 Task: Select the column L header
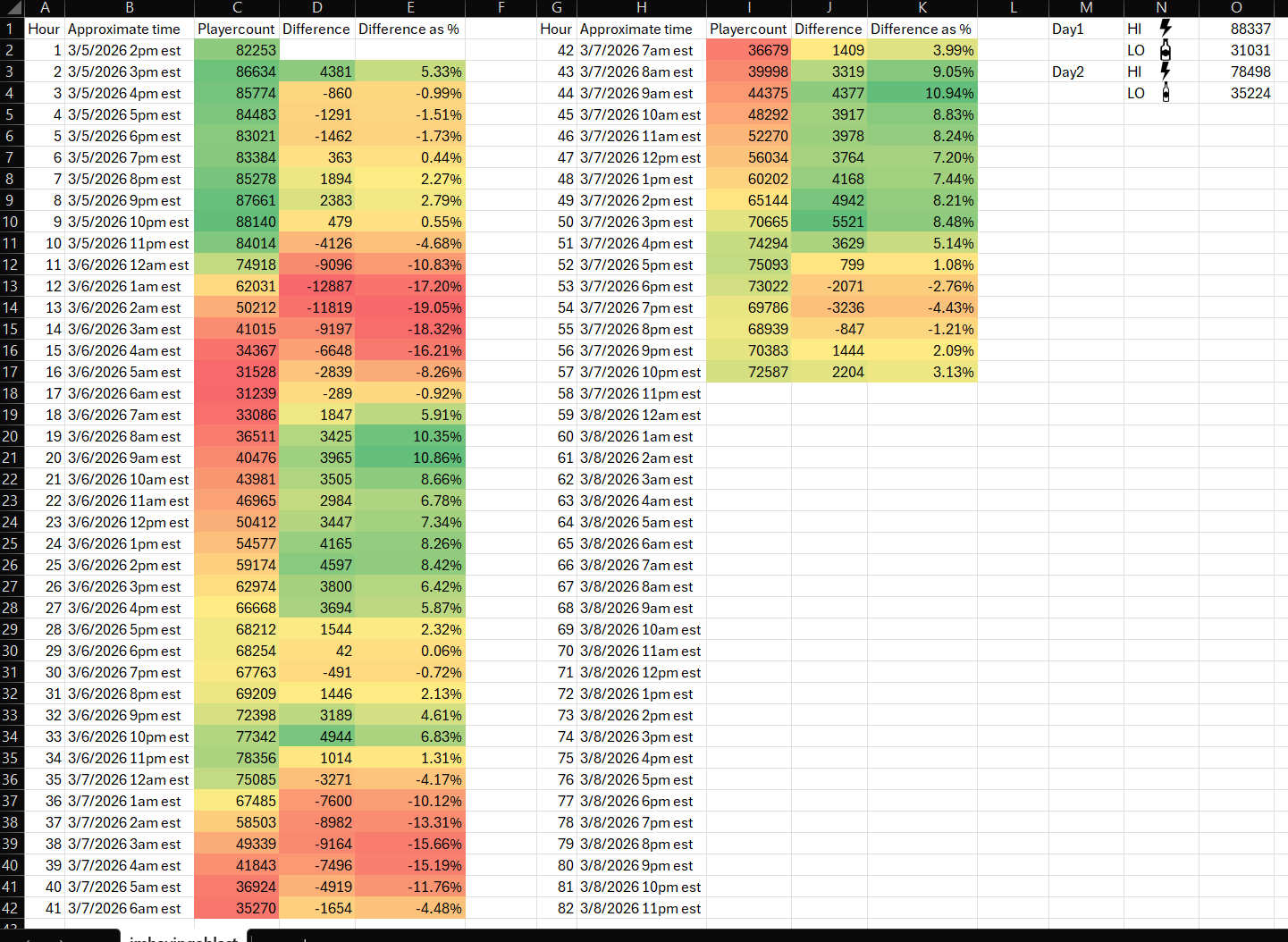click(x=1013, y=8)
